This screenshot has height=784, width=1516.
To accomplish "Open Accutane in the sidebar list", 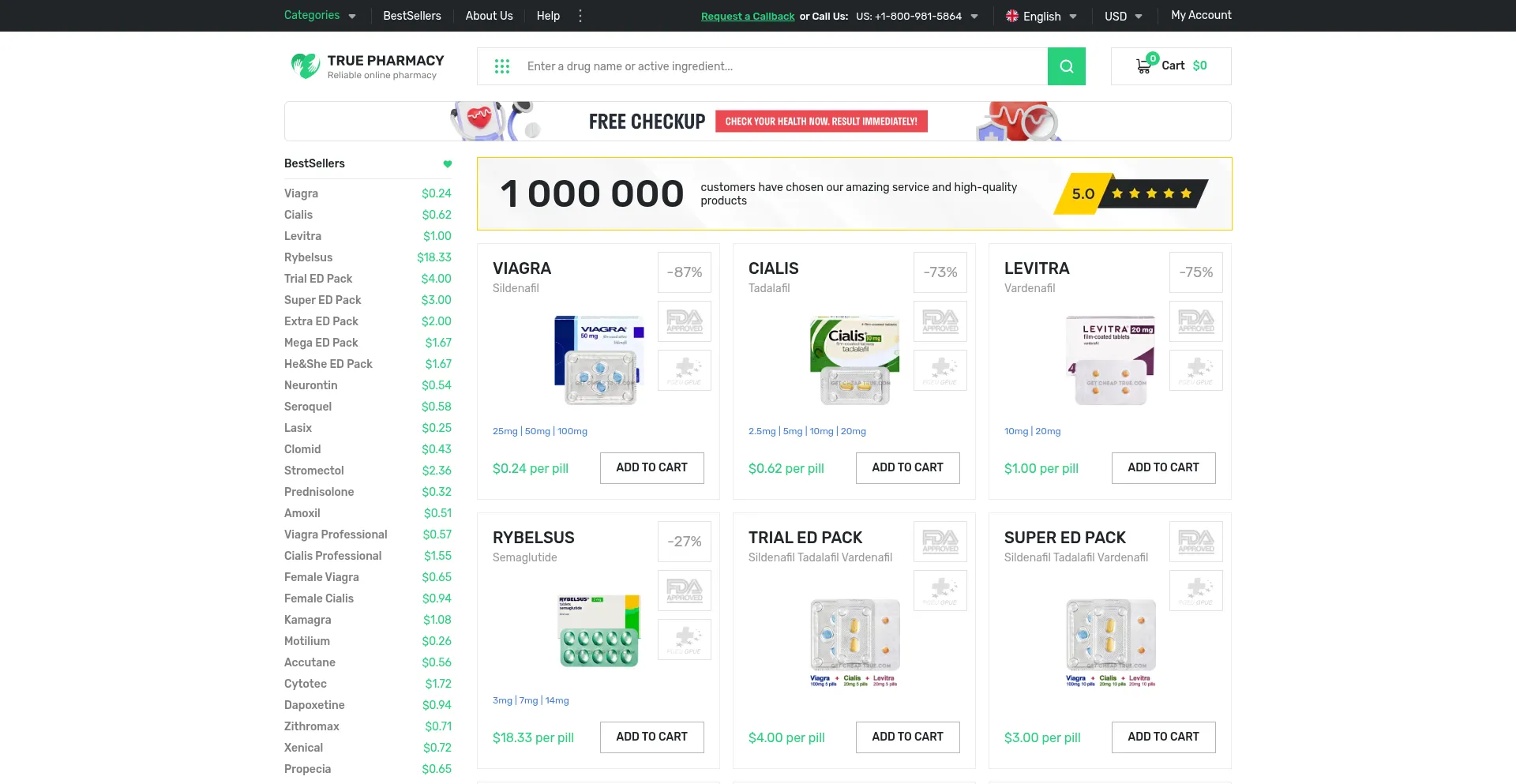I will 310,662.
